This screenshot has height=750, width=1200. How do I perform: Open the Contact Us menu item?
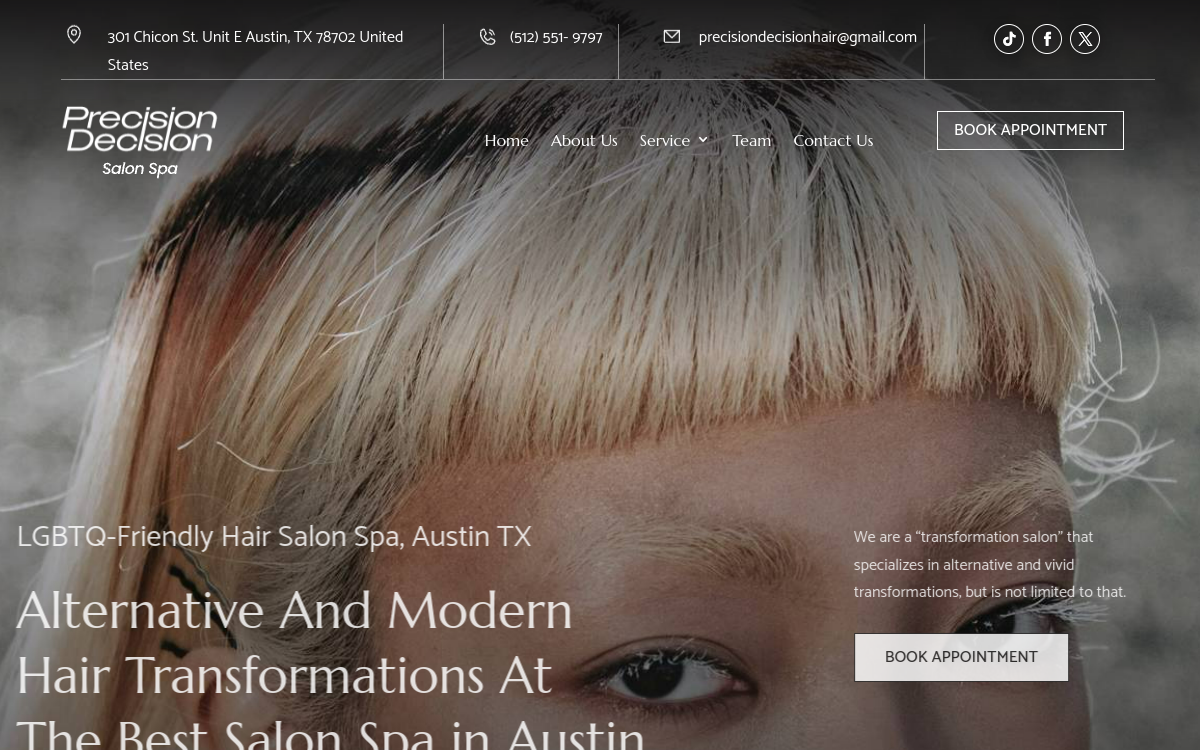[833, 141]
